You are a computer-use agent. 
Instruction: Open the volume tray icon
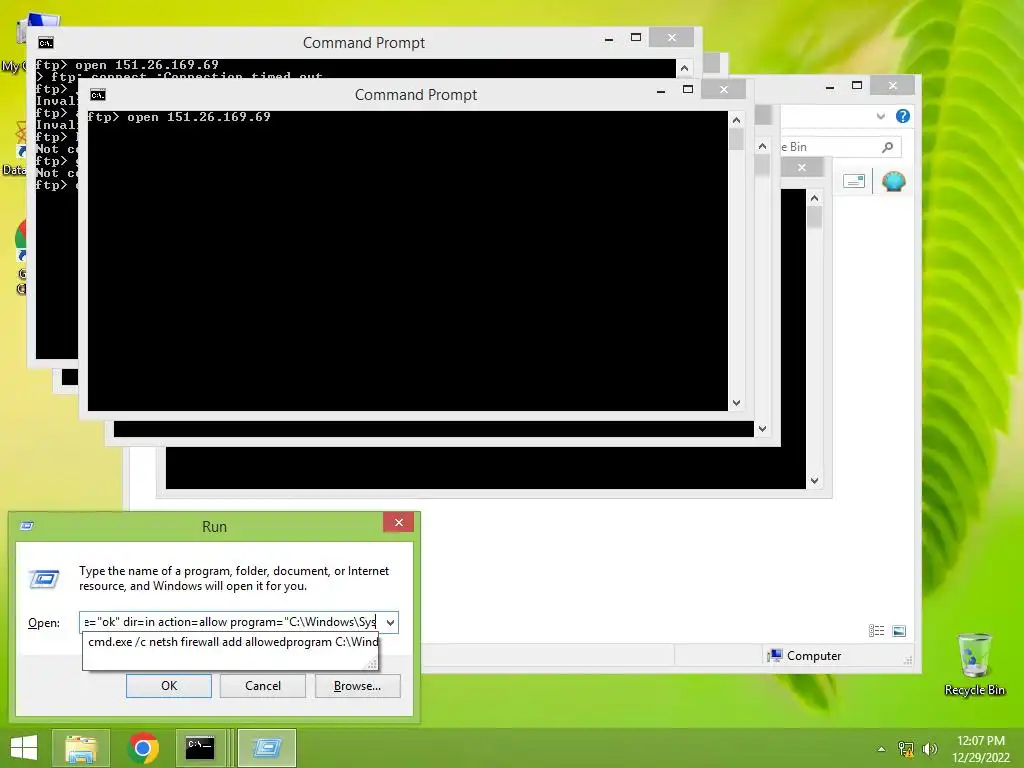930,749
